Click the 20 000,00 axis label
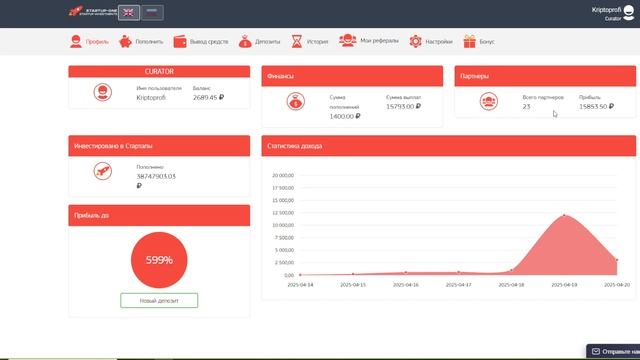This screenshot has width=640, height=360. pos(283,176)
